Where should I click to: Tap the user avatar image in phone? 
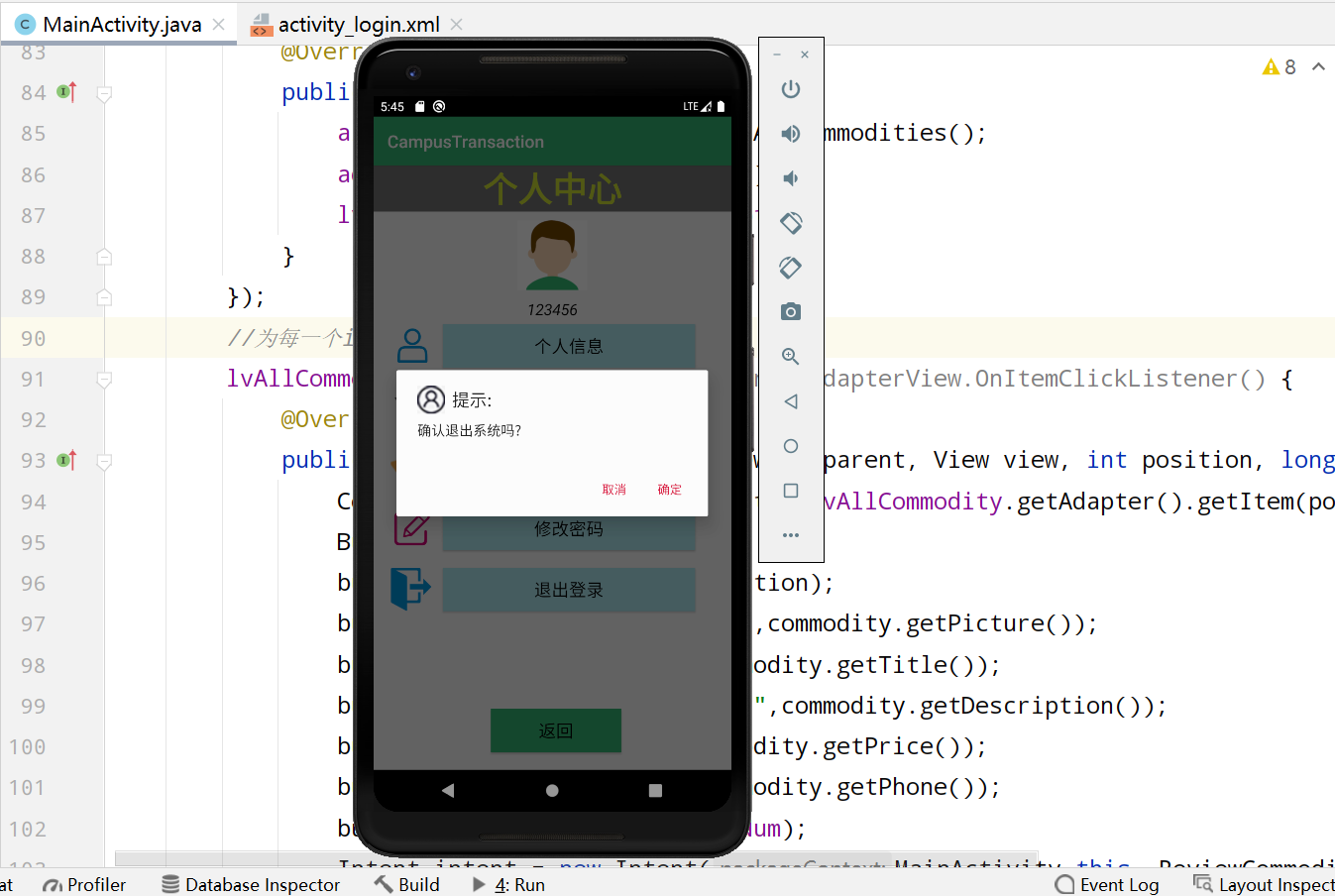pyautogui.click(x=552, y=256)
